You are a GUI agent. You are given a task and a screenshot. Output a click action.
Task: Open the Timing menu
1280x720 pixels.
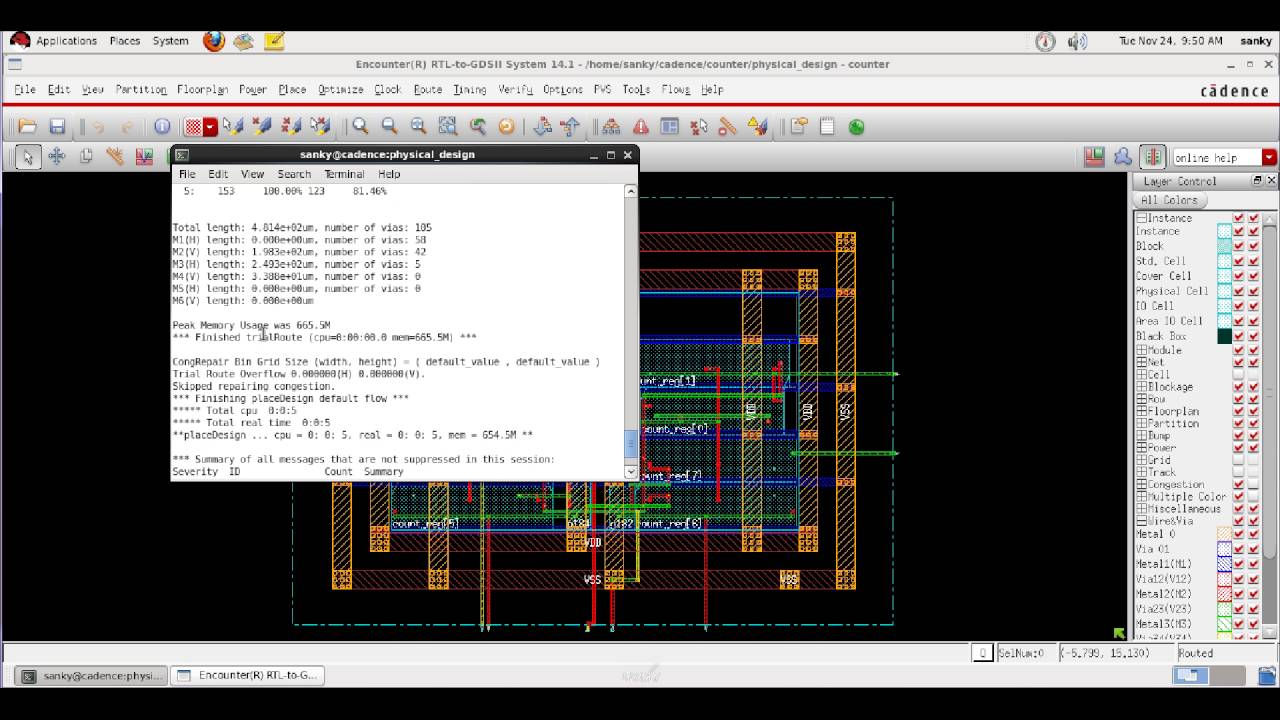(469, 89)
